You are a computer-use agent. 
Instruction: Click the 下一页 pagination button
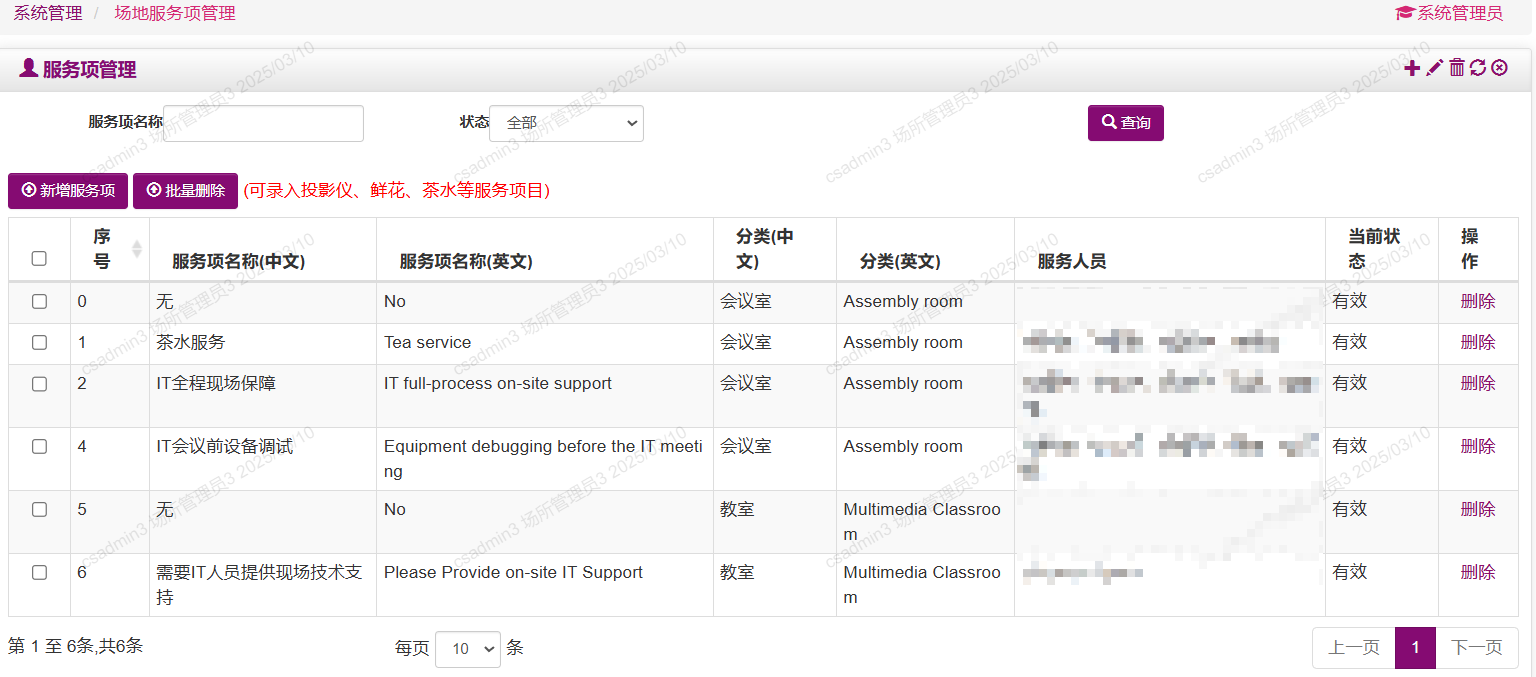[1476, 647]
